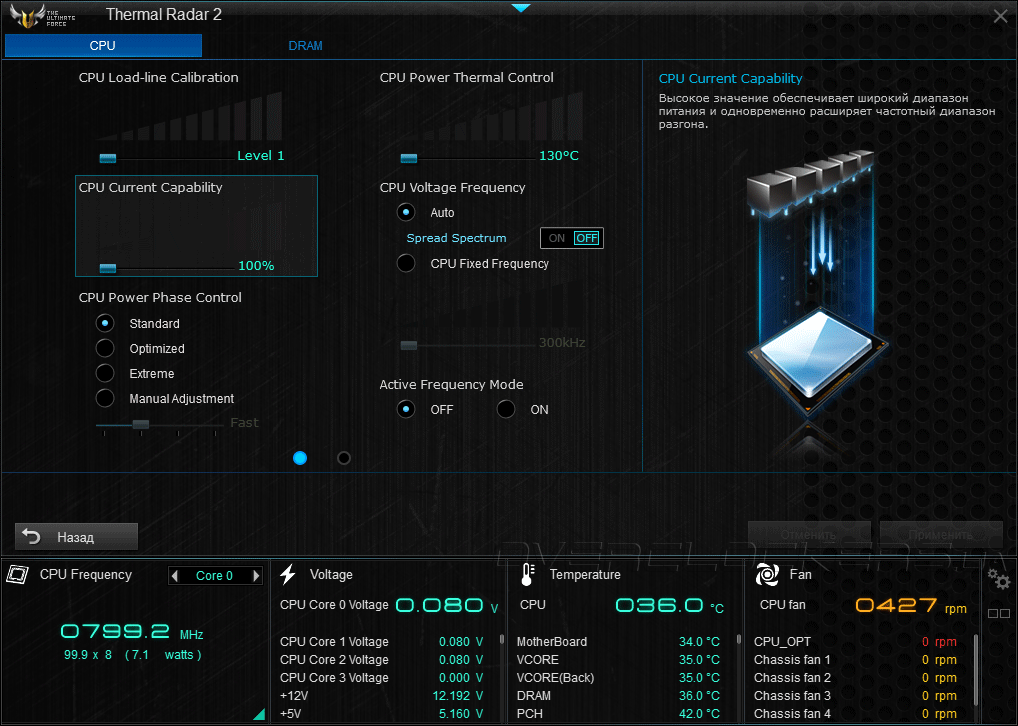Click the 300kHz fixed frequency slider handle

(409, 345)
